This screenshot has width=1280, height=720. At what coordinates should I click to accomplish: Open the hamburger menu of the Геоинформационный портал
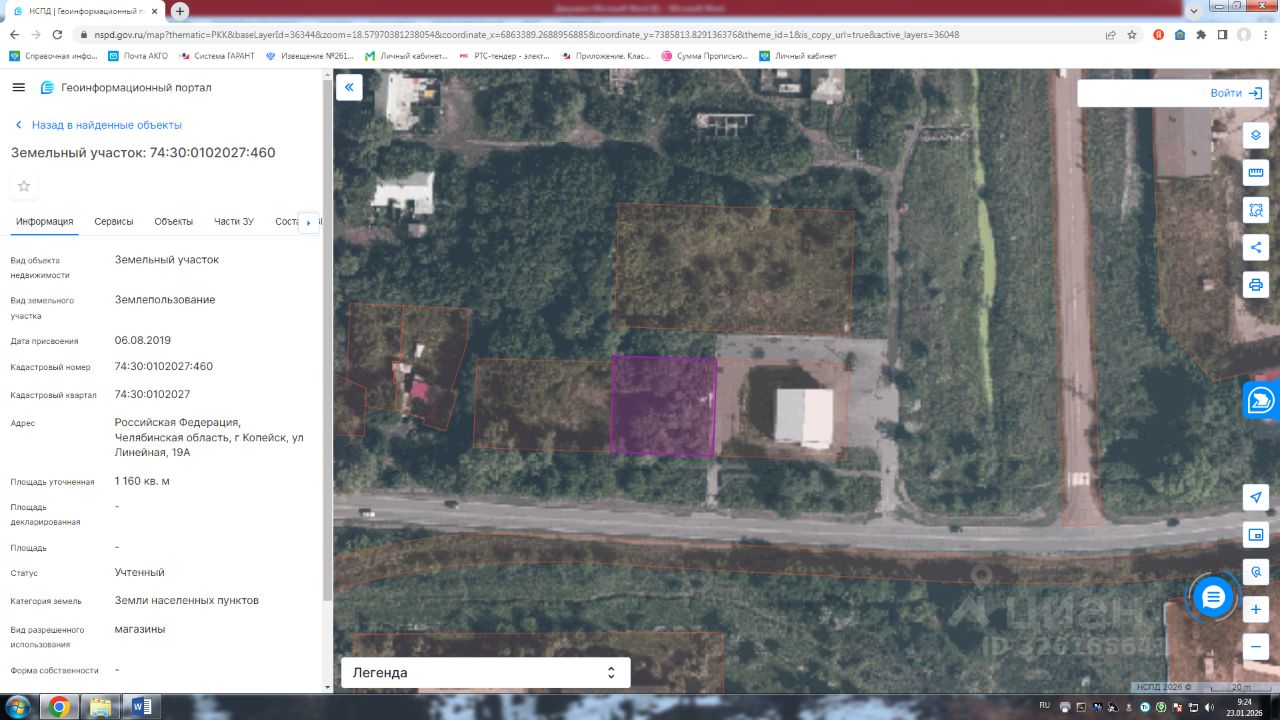coord(18,88)
